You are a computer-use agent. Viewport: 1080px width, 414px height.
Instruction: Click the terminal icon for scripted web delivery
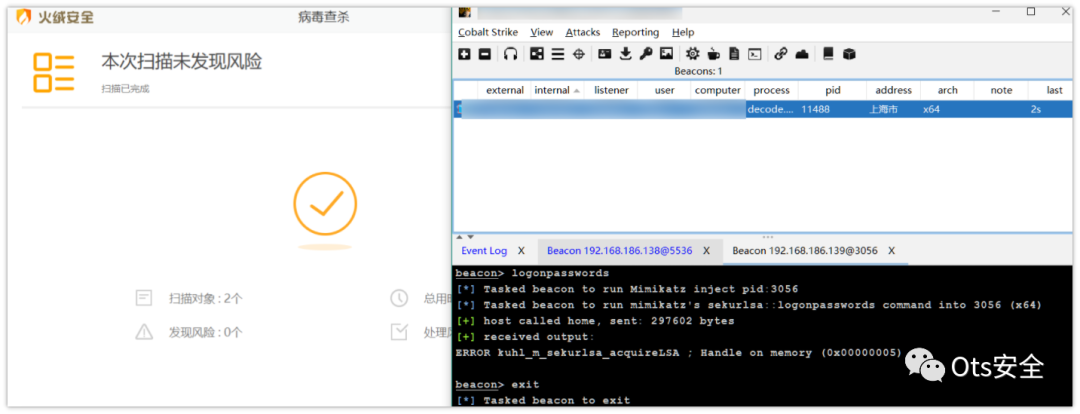(x=755, y=54)
